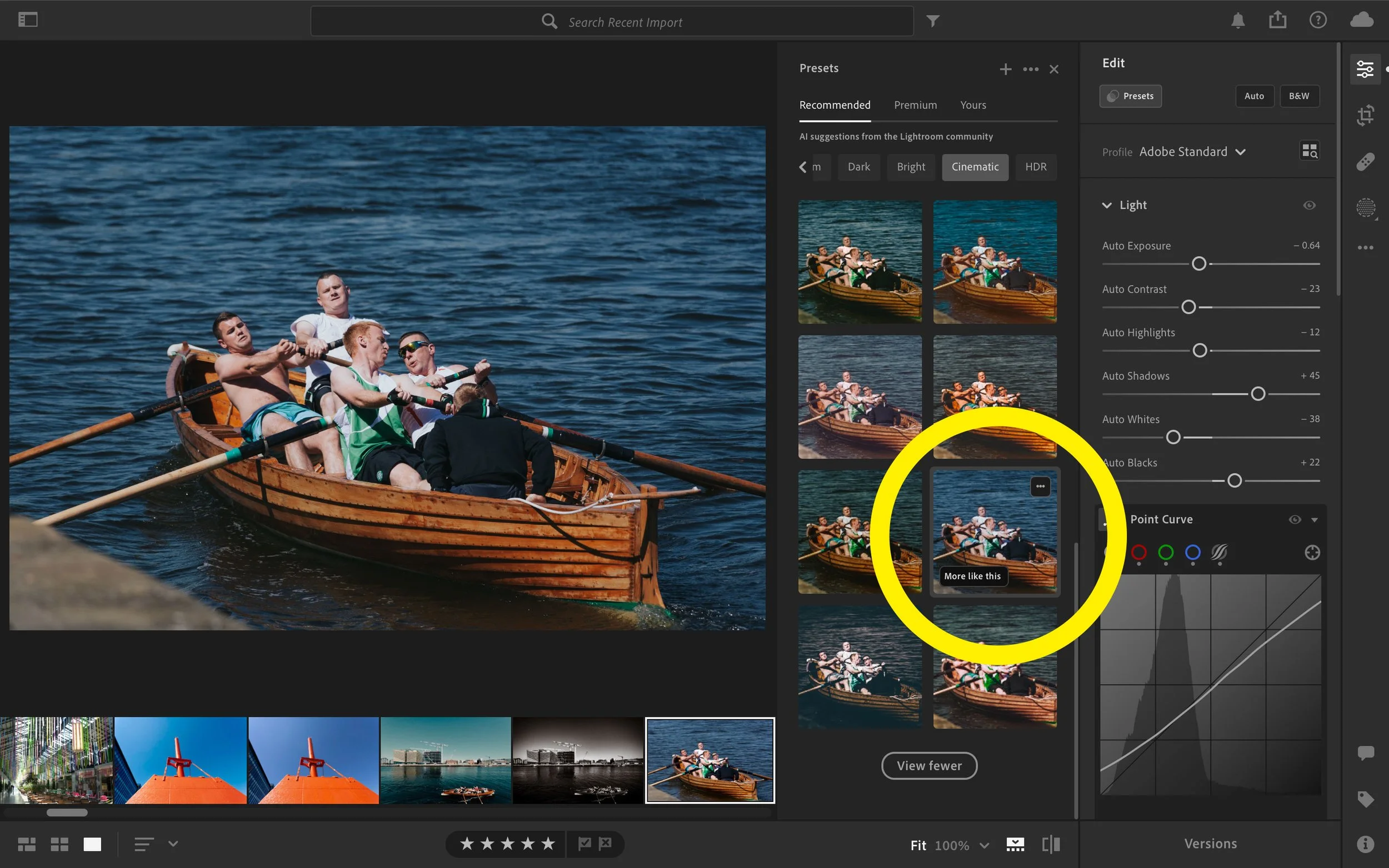Select the HDR preset category
The height and width of the screenshot is (868, 1389).
tap(1035, 167)
